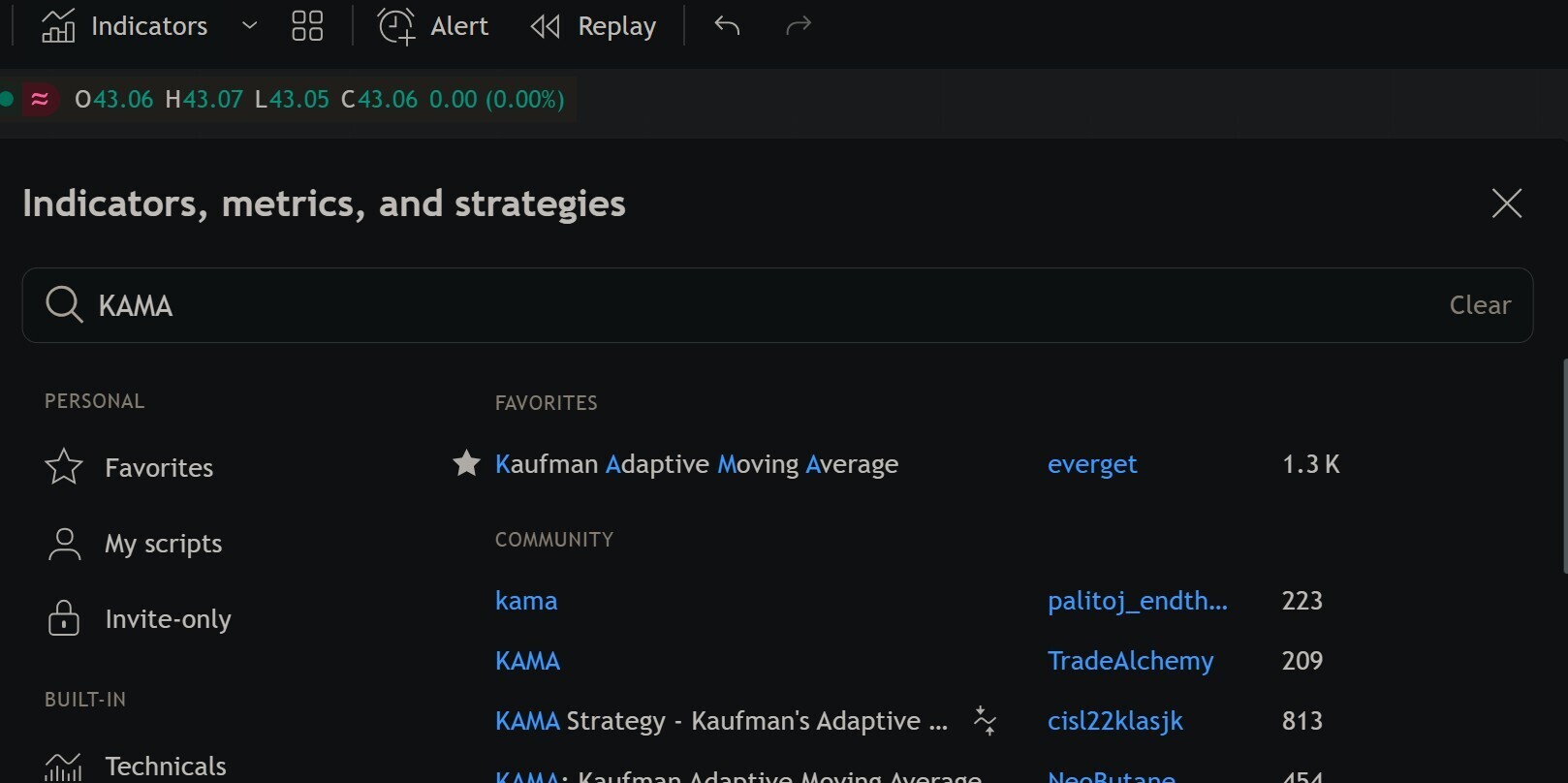Select the Invite-only scripts category
This screenshot has height=783, width=1568.
(x=168, y=619)
